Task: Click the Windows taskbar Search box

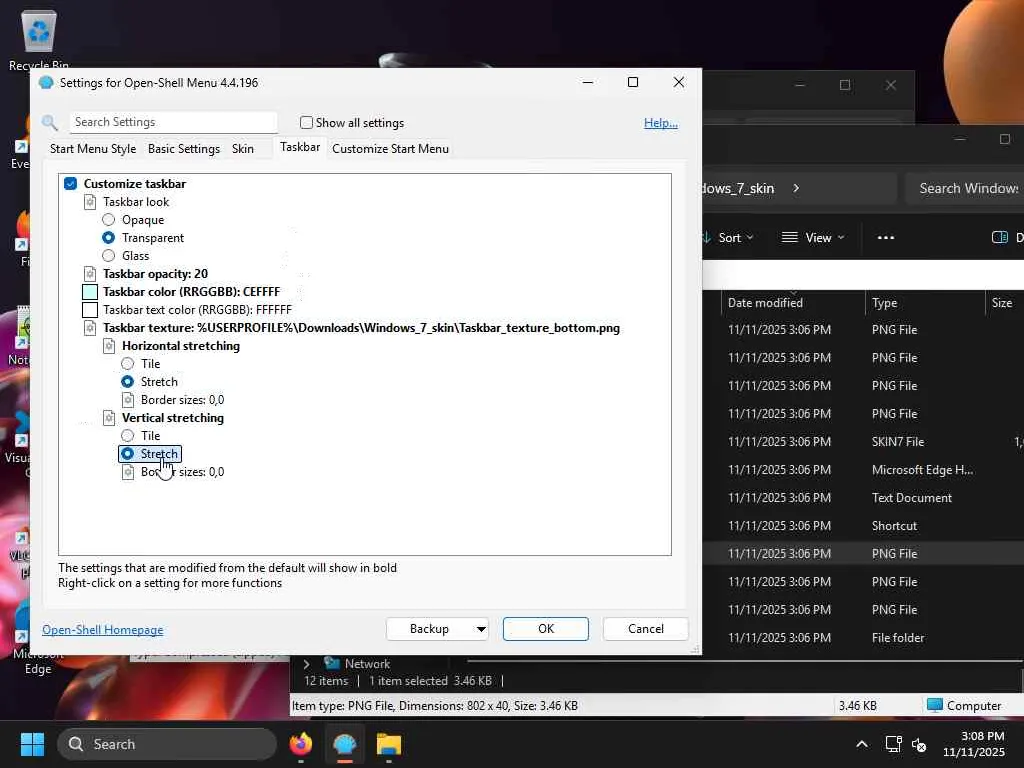Action: (167, 744)
